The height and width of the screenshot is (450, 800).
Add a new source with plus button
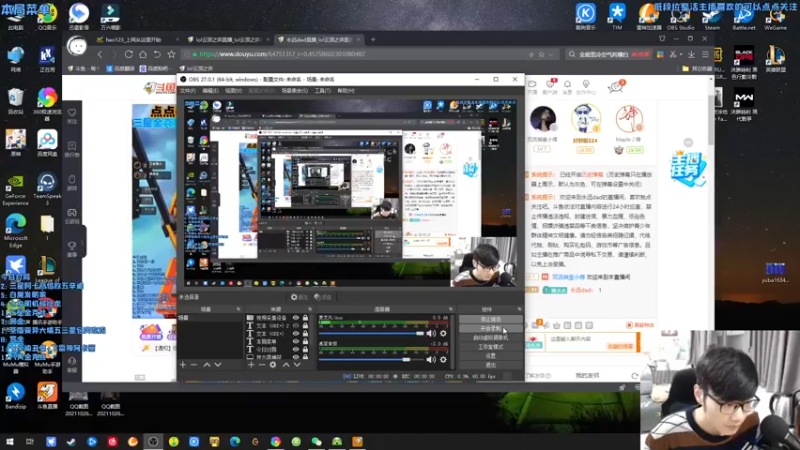click(x=251, y=365)
